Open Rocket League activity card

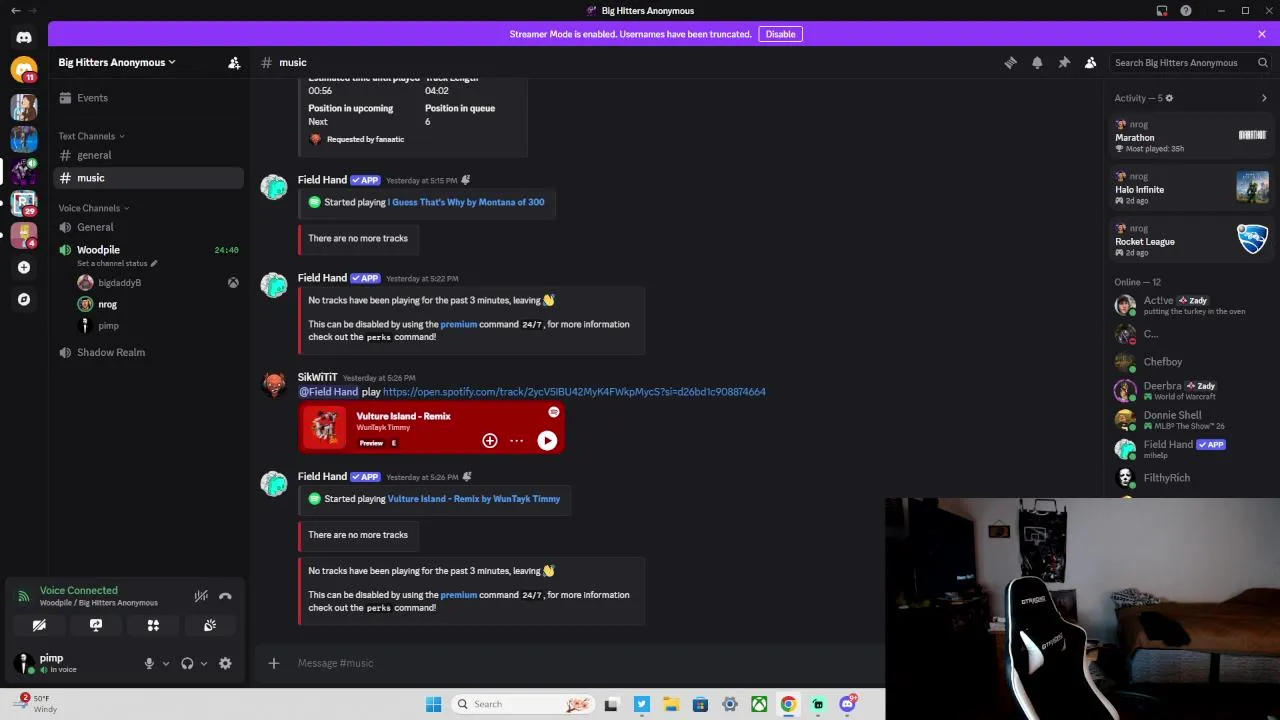pyautogui.click(x=1191, y=240)
